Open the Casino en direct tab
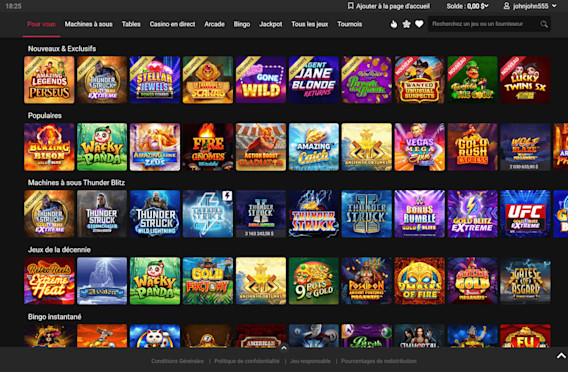 coord(172,24)
